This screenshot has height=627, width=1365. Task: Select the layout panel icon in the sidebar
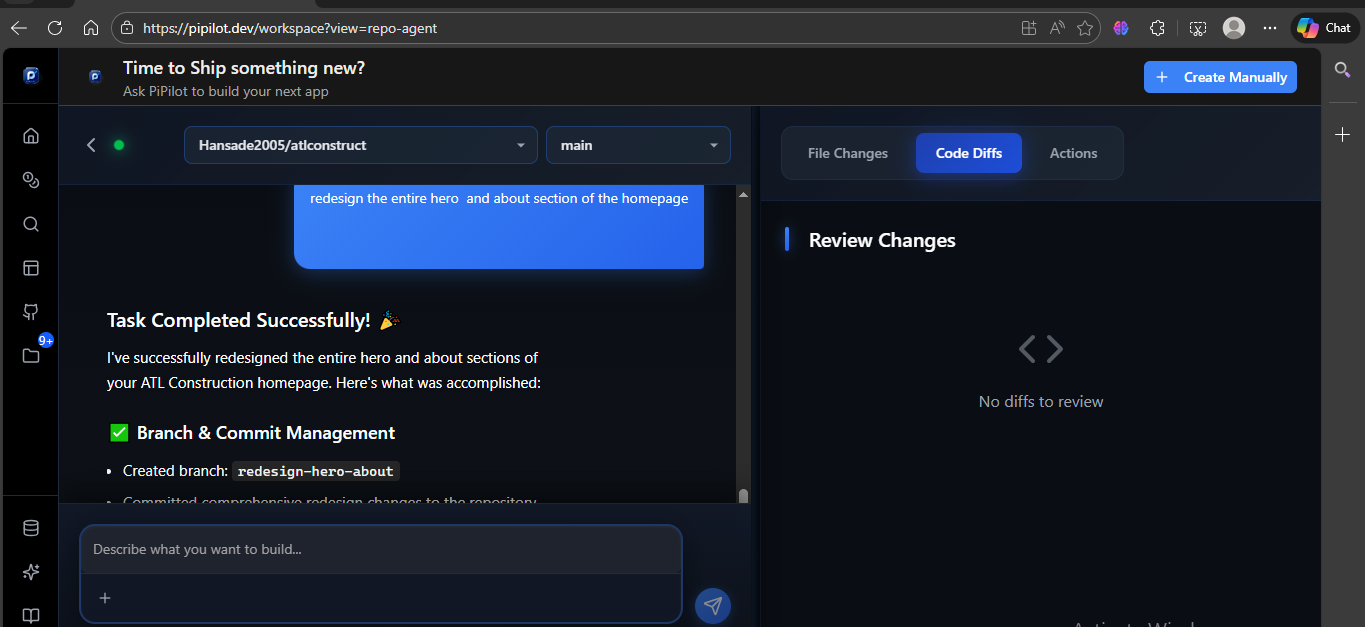pos(30,267)
